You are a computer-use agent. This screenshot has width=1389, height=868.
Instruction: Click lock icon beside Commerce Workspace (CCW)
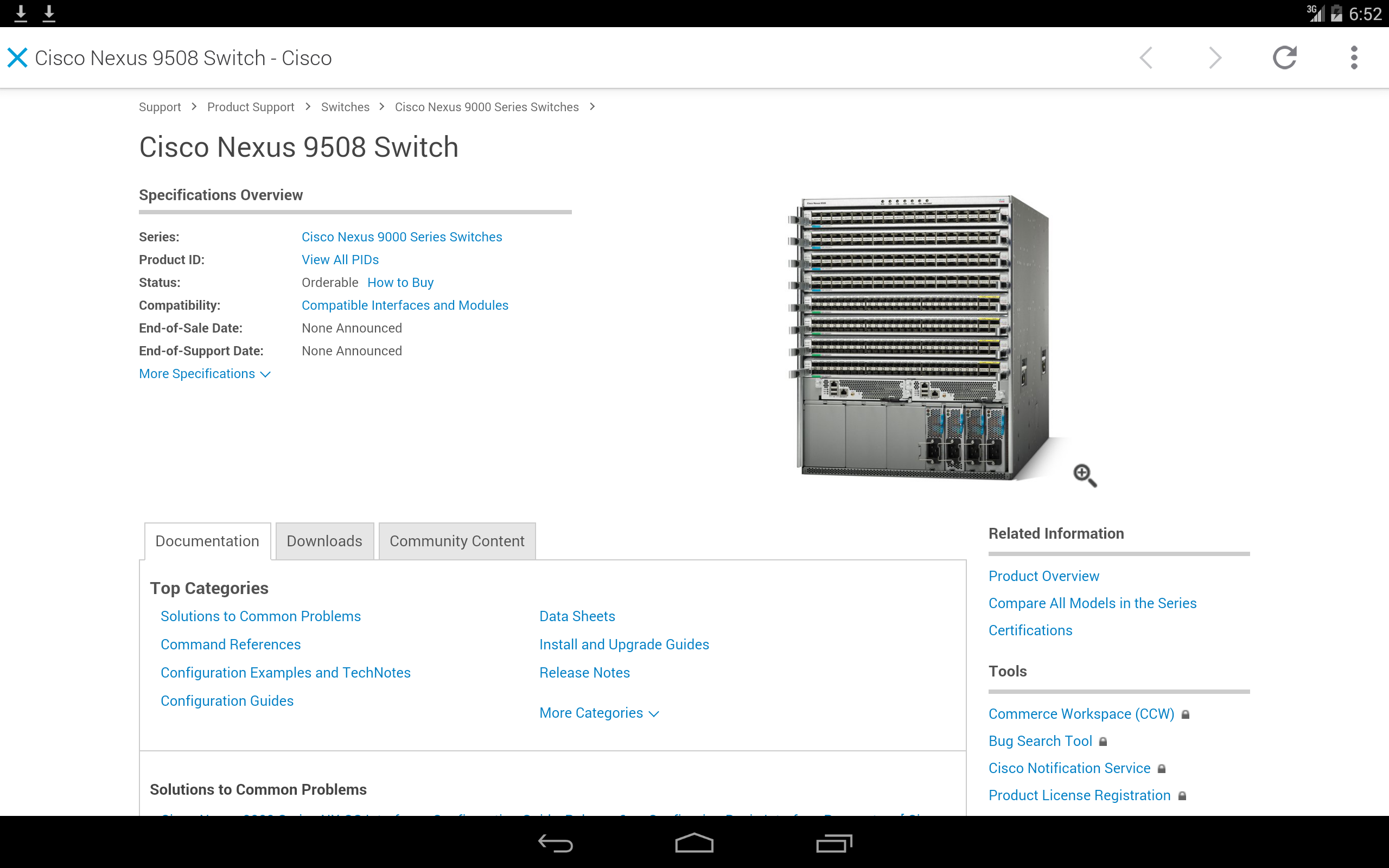click(1185, 714)
